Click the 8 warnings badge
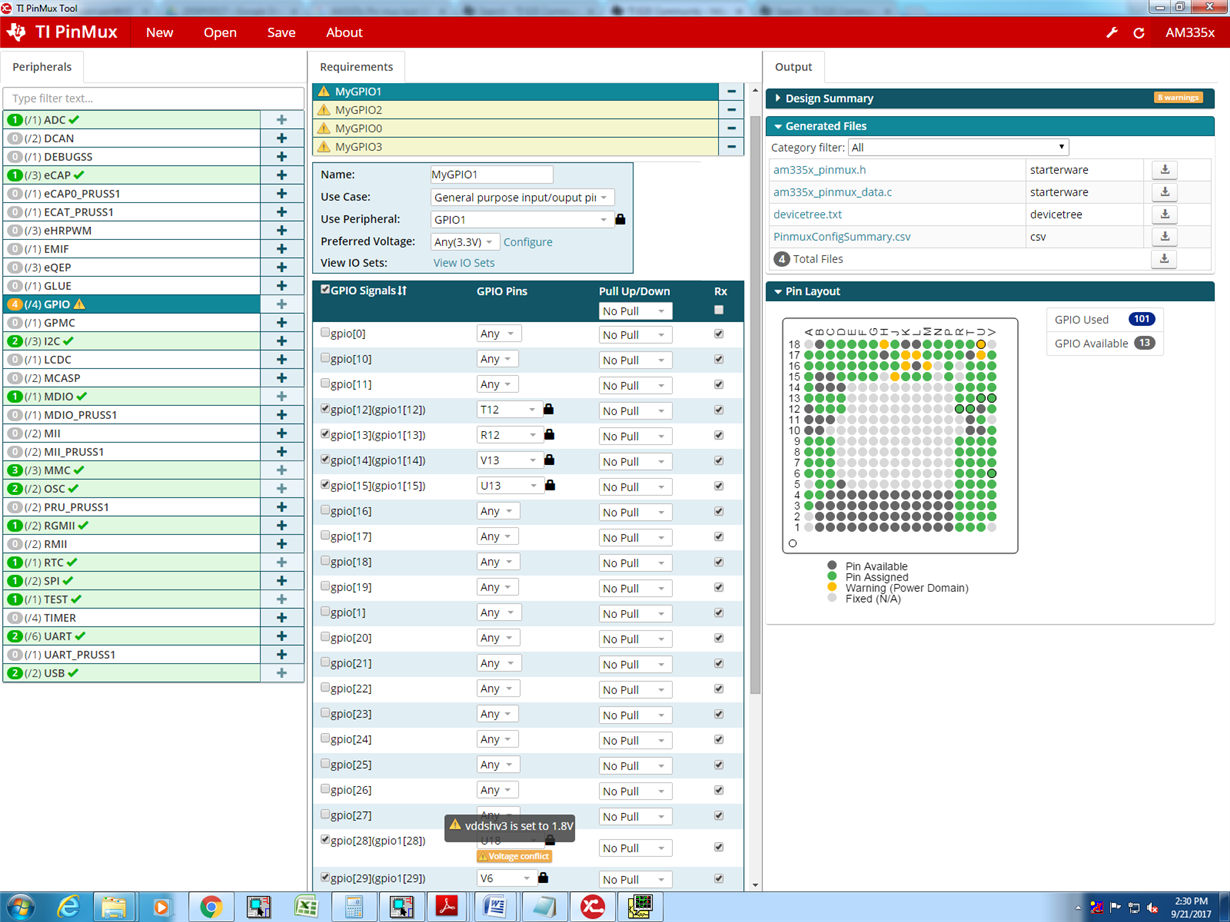1230x922 pixels. click(x=1177, y=98)
